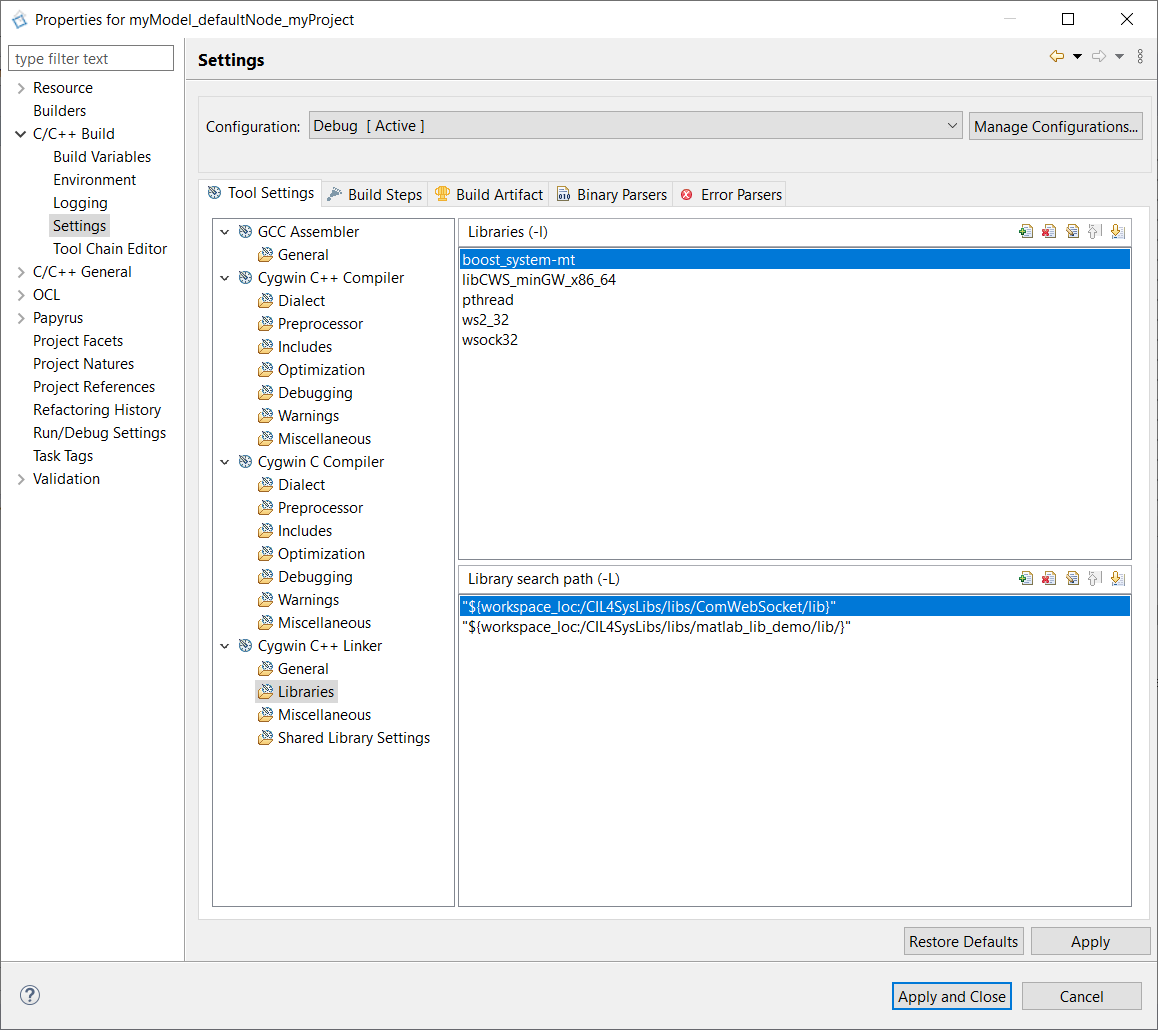Delete selected entry in Libraries (-l) toolbar
The height and width of the screenshot is (1030, 1158).
(x=1049, y=232)
